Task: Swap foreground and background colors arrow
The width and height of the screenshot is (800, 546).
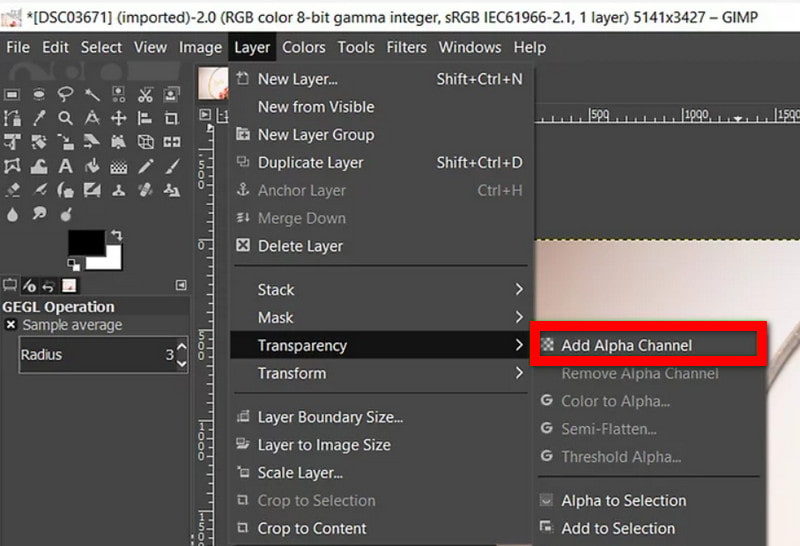Action: [x=117, y=235]
